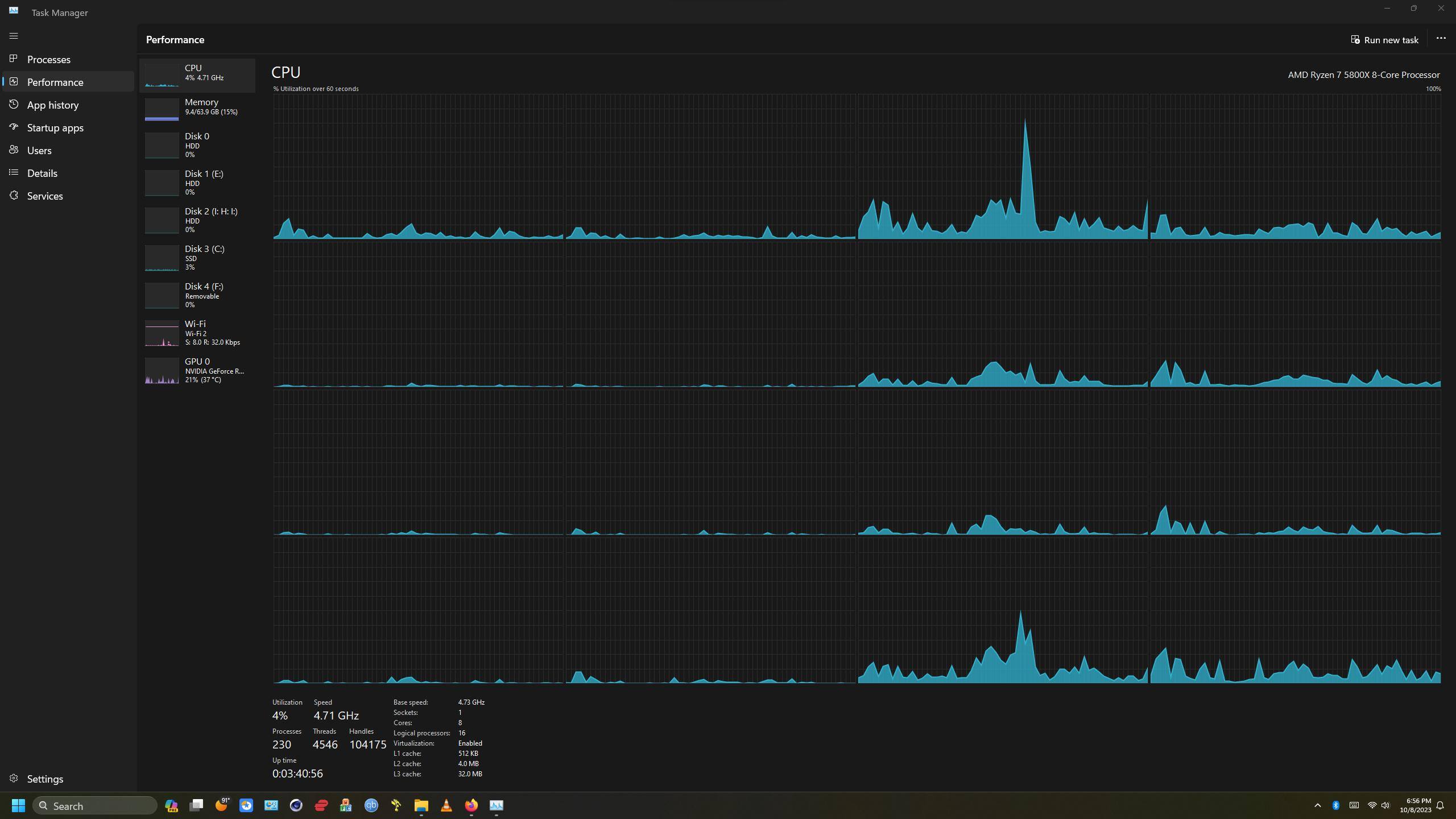Open the Processes page
1456x819 pixels.
(49, 60)
